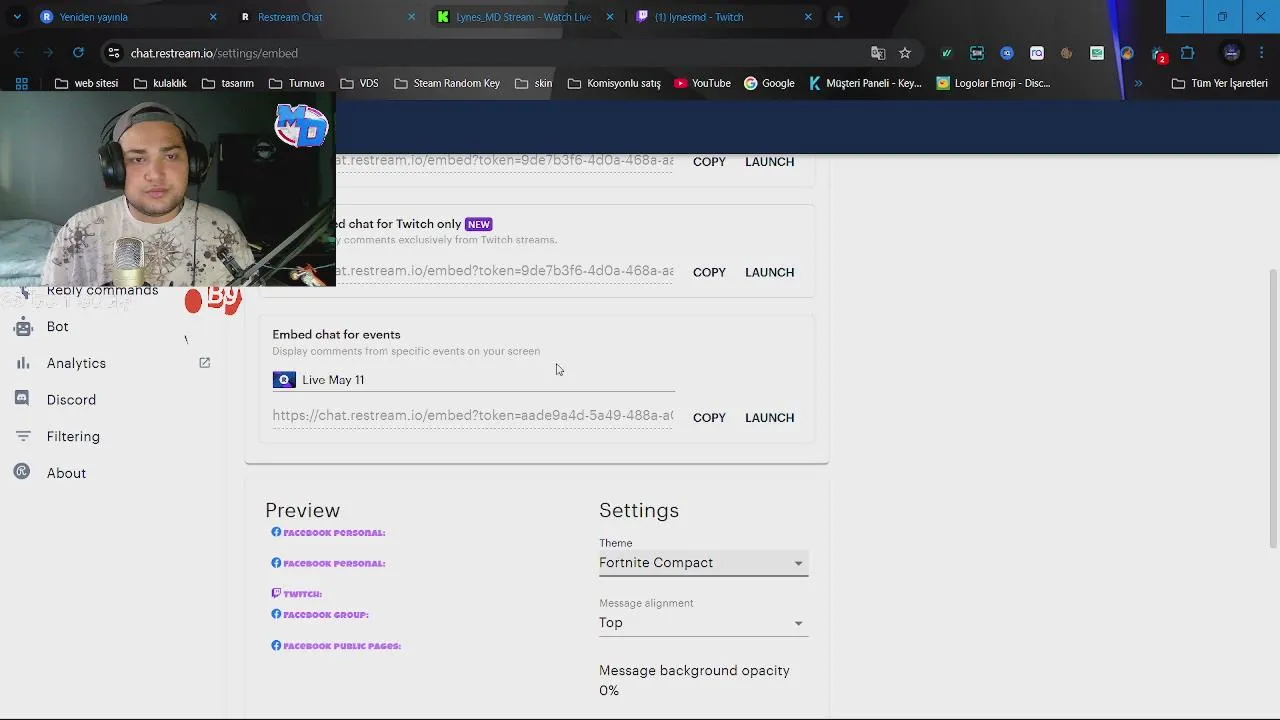Open the Theme dropdown showing Fortnite Compact
This screenshot has width=1280, height=720.
click(703, 563)
